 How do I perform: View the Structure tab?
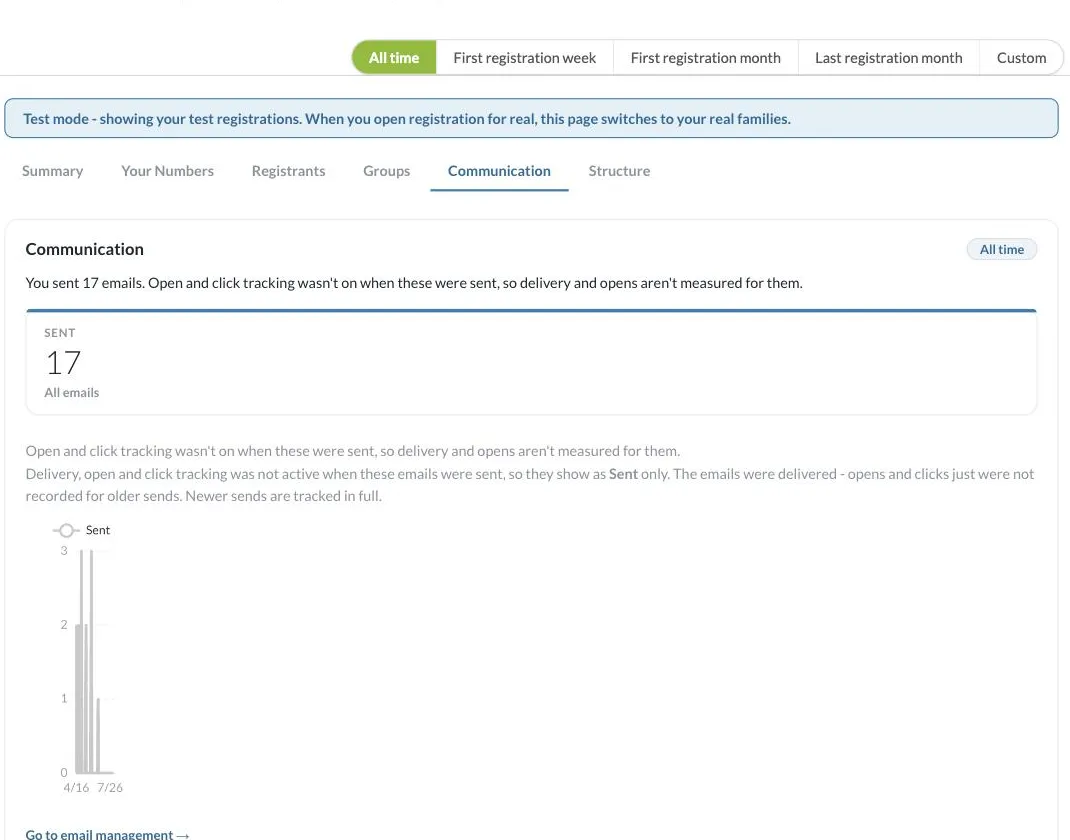tap(619, 171)
